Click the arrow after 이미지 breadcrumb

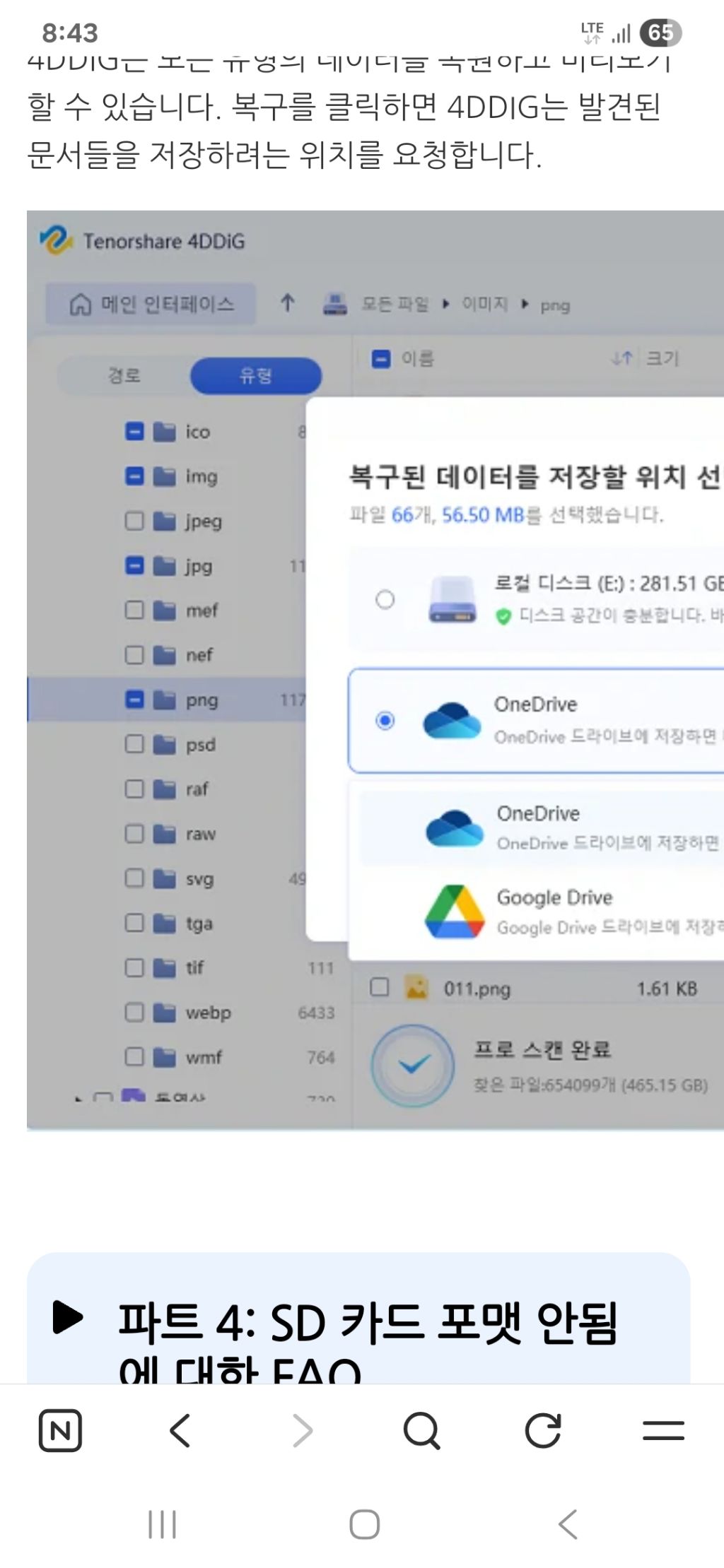(x=525, y=305)
